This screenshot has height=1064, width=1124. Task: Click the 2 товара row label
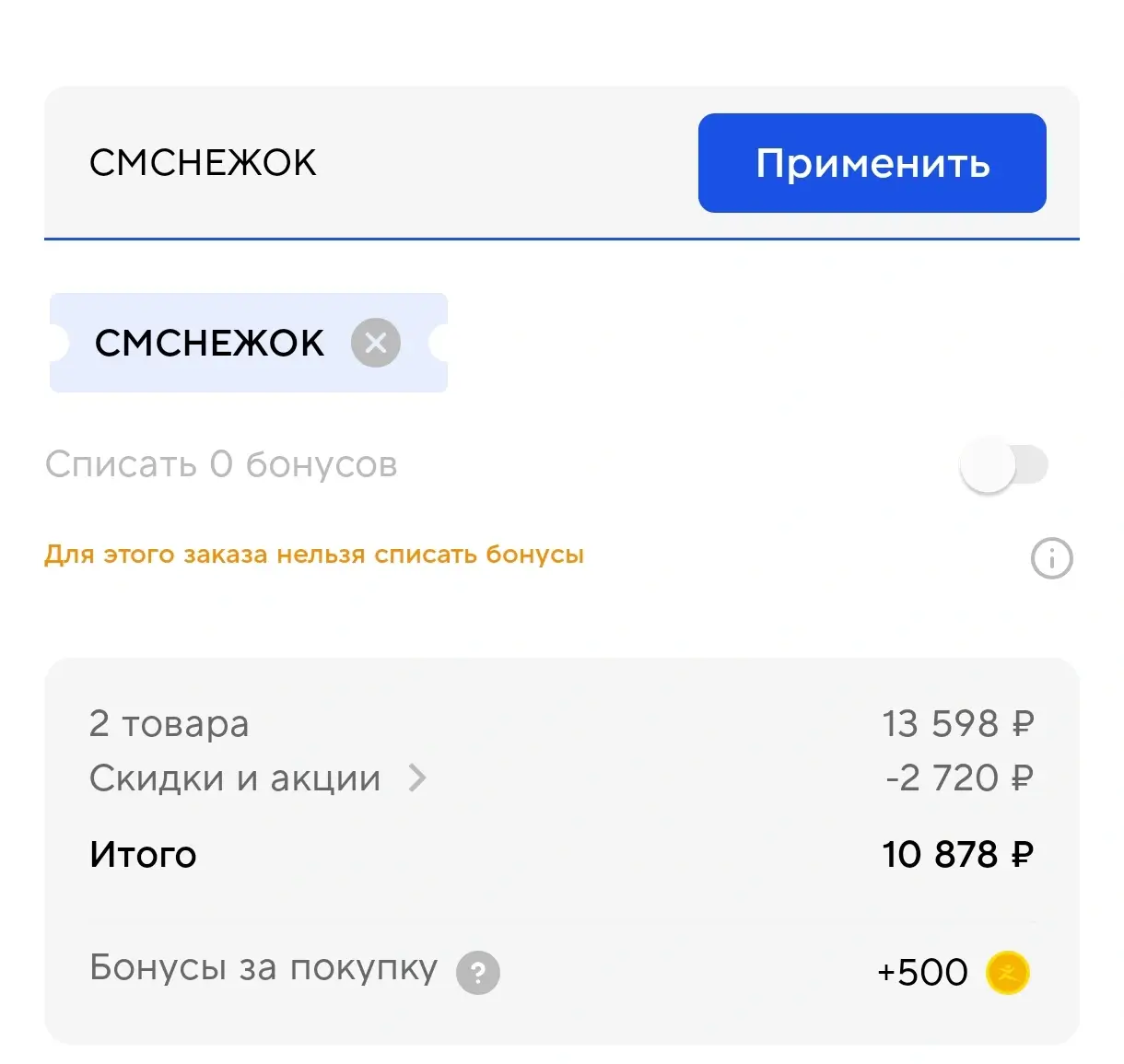169,724
